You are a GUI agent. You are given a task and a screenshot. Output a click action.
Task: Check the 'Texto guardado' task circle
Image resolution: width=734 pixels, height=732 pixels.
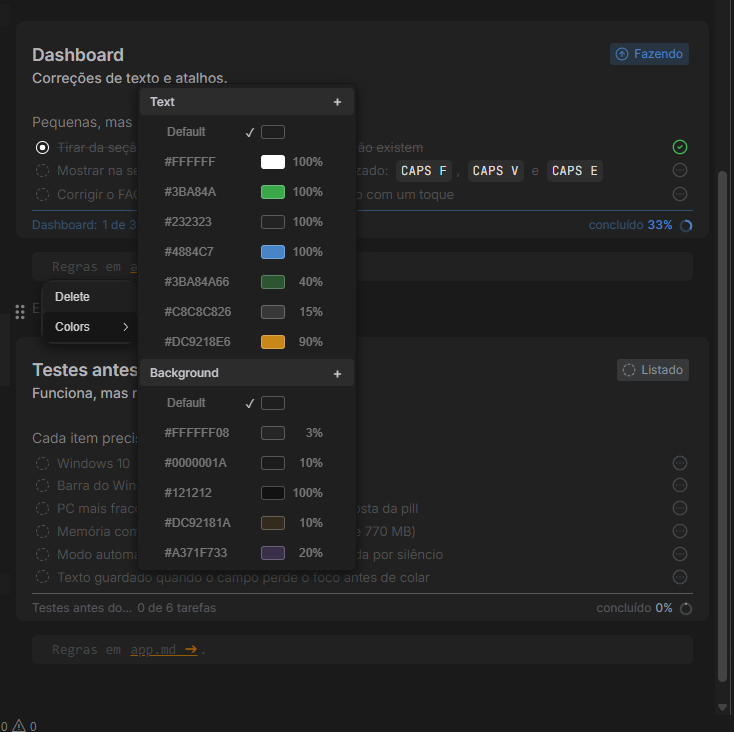pyautogui.click(x=43, y=577)
